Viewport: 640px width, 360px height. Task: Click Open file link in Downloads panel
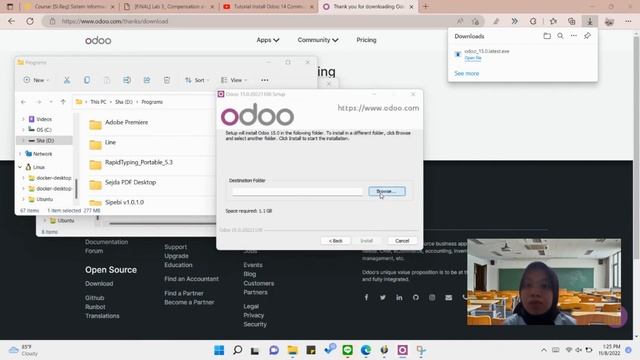click(473, 58)
